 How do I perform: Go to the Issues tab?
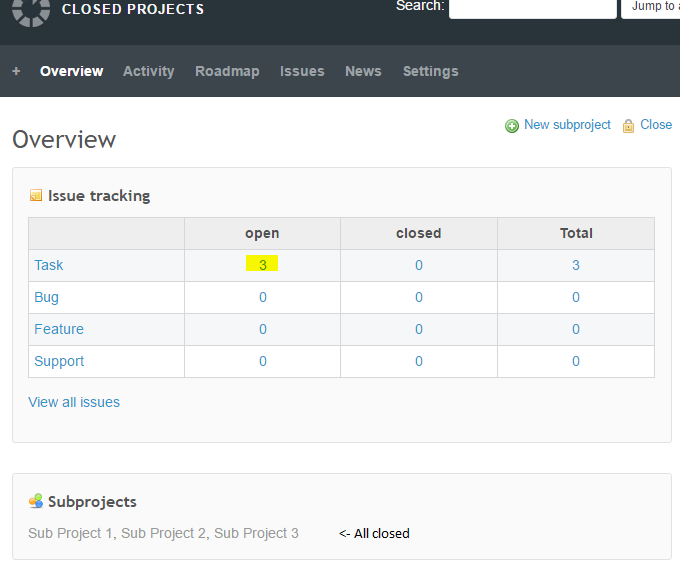[x=302, y=71]
